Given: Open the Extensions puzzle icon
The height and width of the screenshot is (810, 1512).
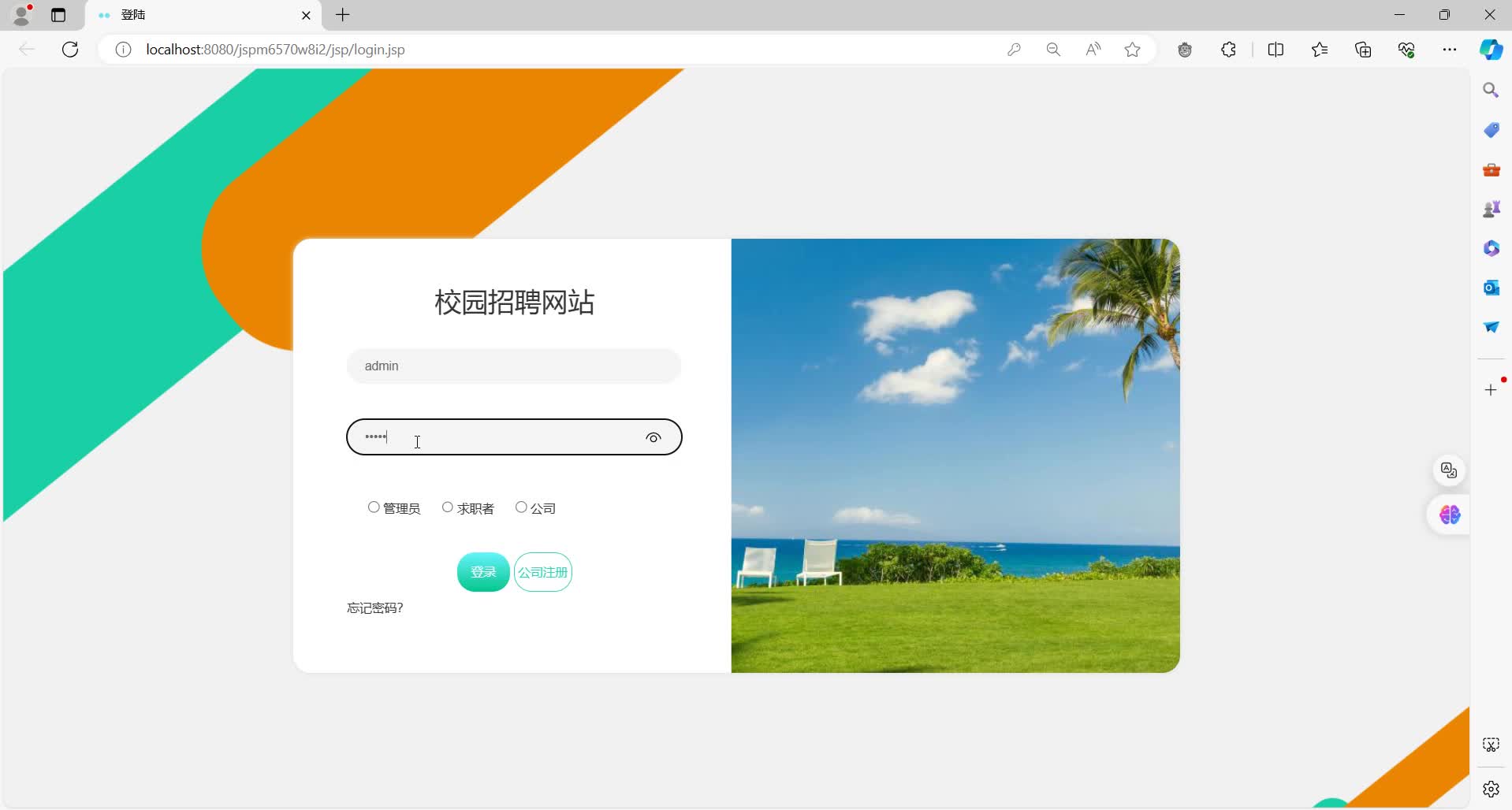Looking at the screenshot, I should pos(1228,50).
